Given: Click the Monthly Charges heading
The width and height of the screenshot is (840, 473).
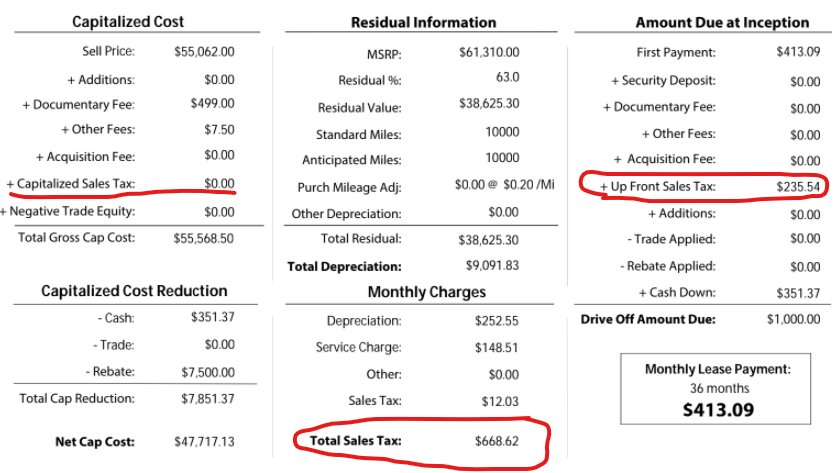Looking at the screenshot, I should pyautogui.click(x=426, y=292).
